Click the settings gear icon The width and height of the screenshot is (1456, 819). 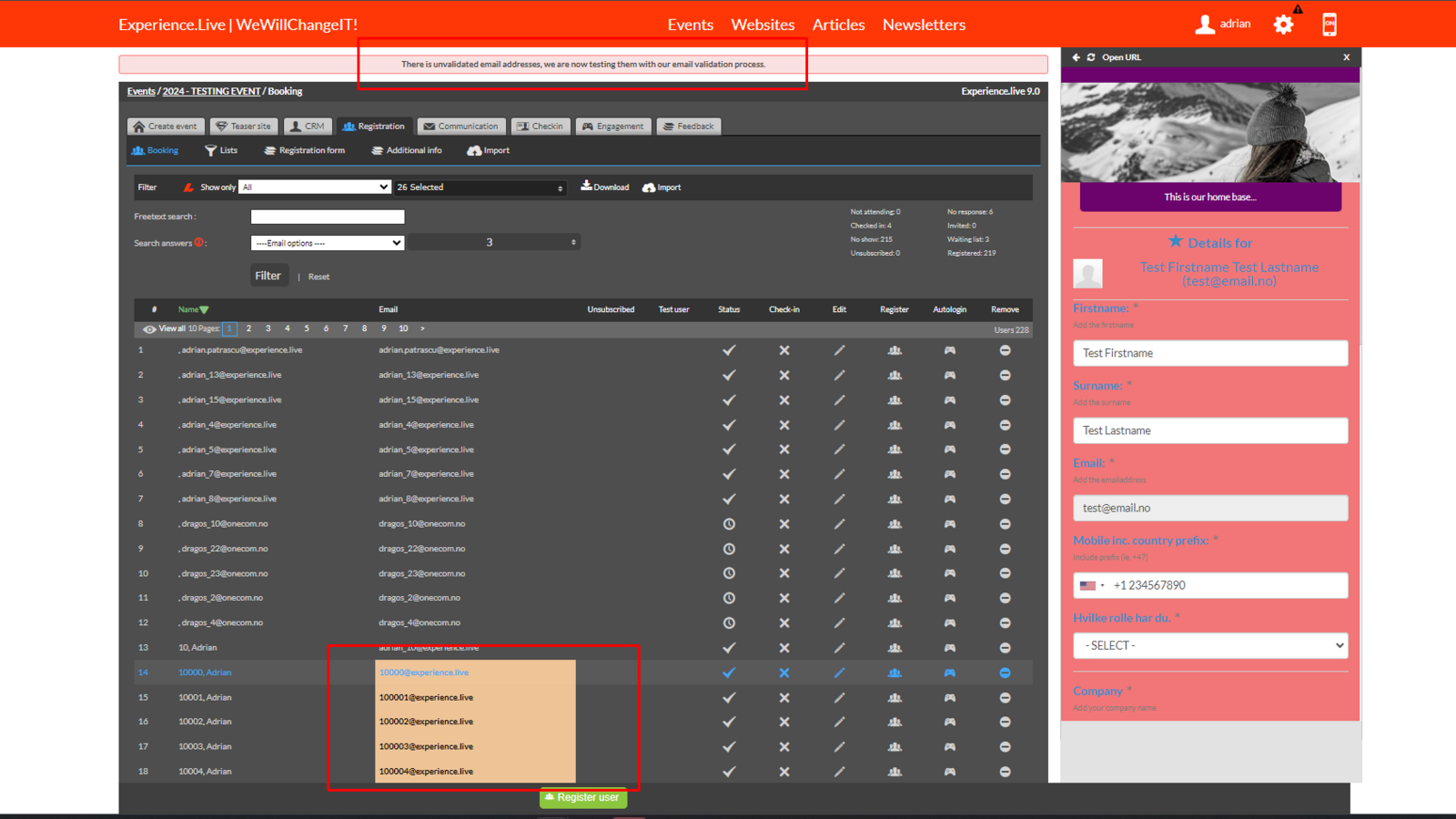(x=1283, y=25)
